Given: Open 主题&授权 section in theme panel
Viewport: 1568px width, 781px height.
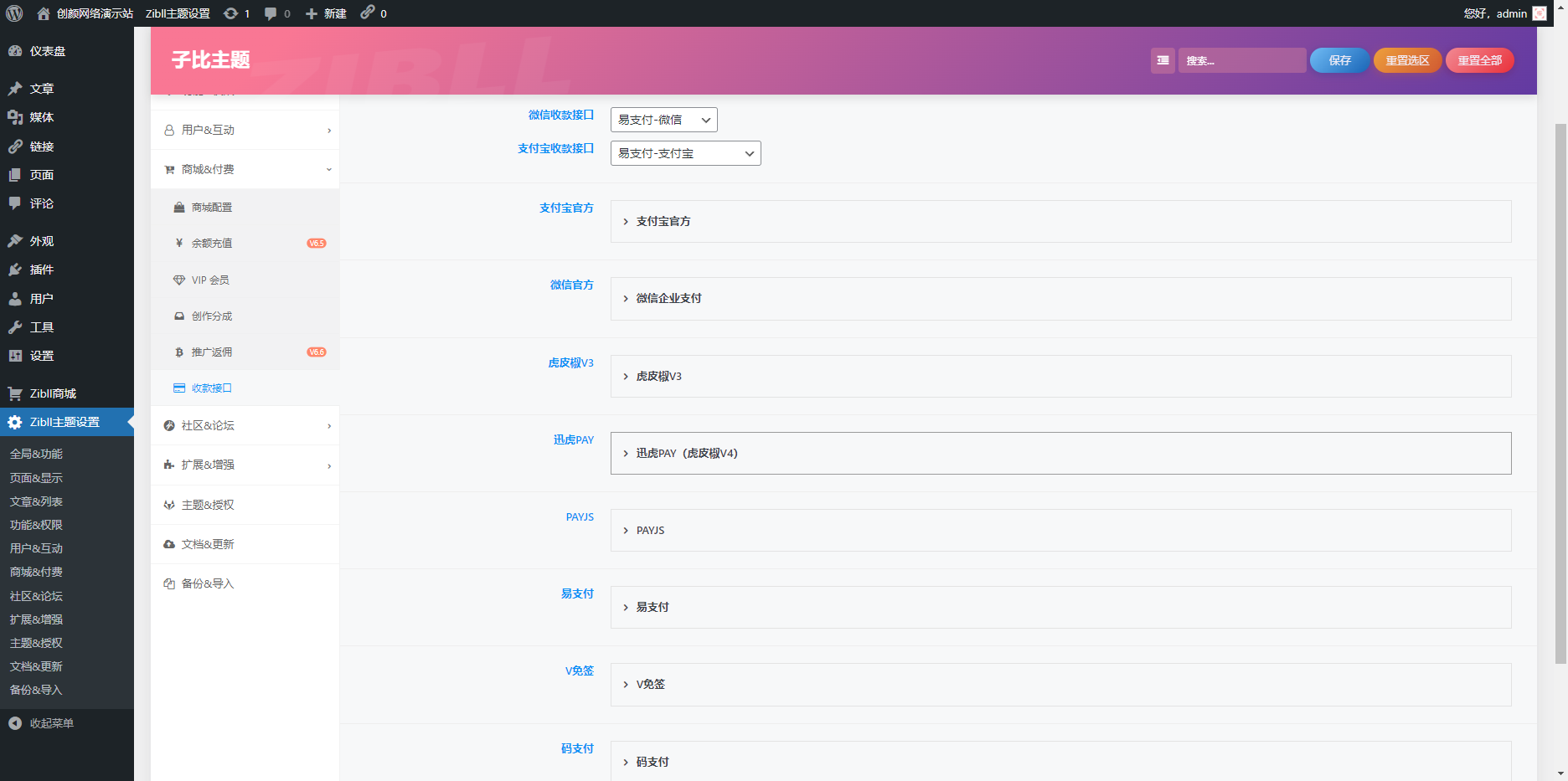Looking at the screenshot, I should pyautogui.click(x=245, y=505).
